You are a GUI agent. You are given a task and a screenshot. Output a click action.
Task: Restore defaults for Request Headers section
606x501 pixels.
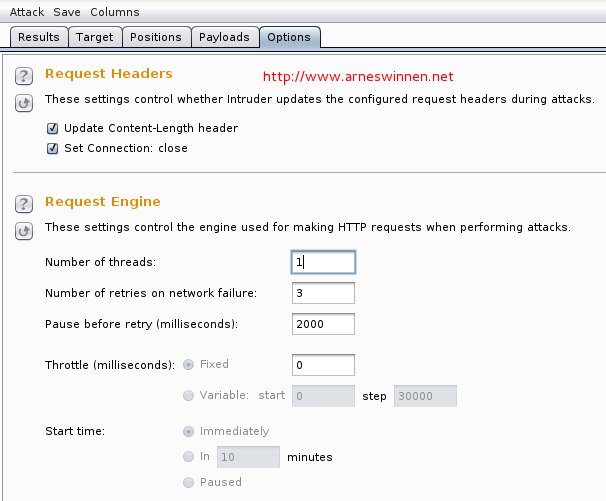click(x=24, y=102)
